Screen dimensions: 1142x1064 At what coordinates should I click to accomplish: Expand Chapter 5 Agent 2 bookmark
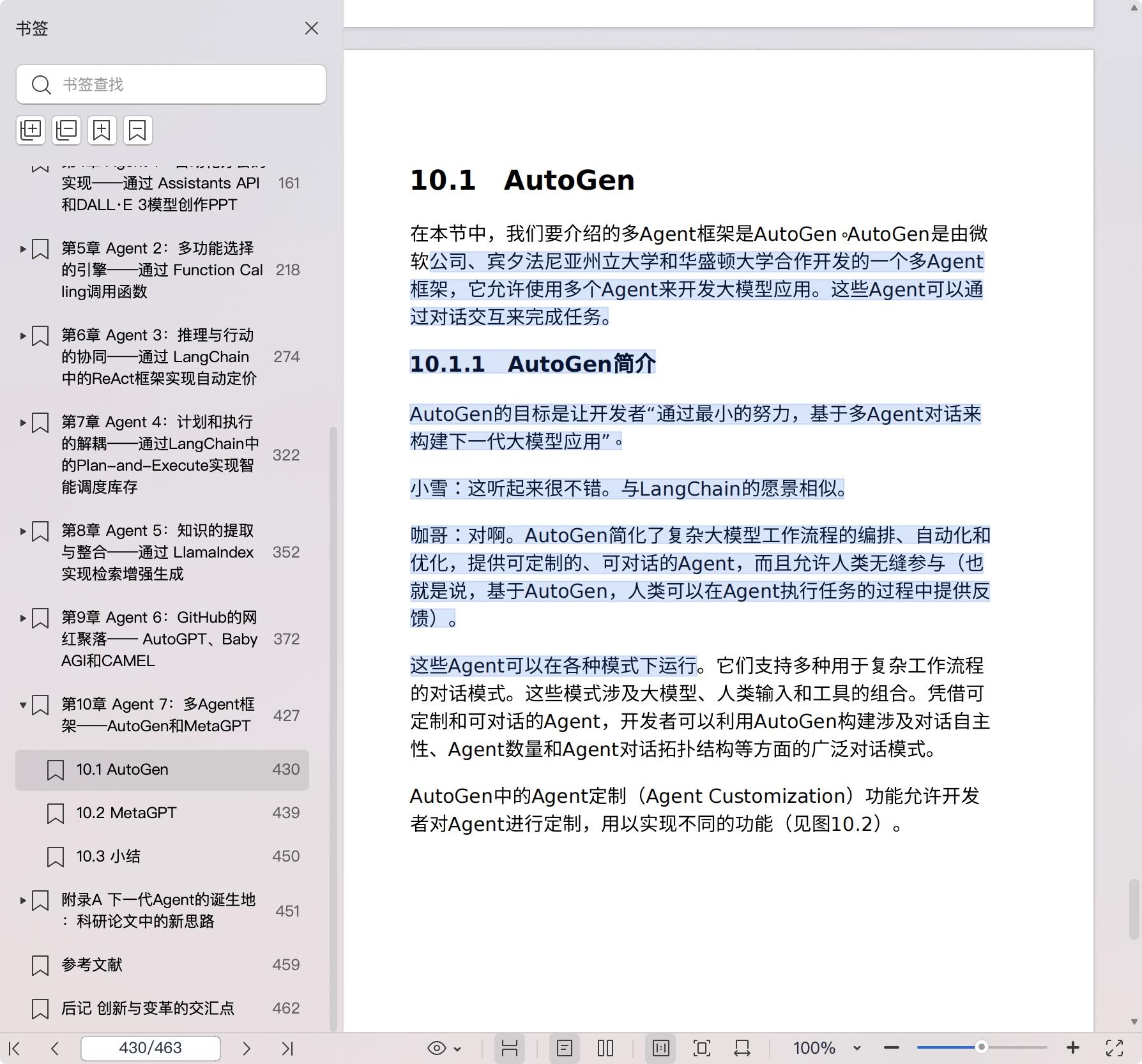(23, 248)
